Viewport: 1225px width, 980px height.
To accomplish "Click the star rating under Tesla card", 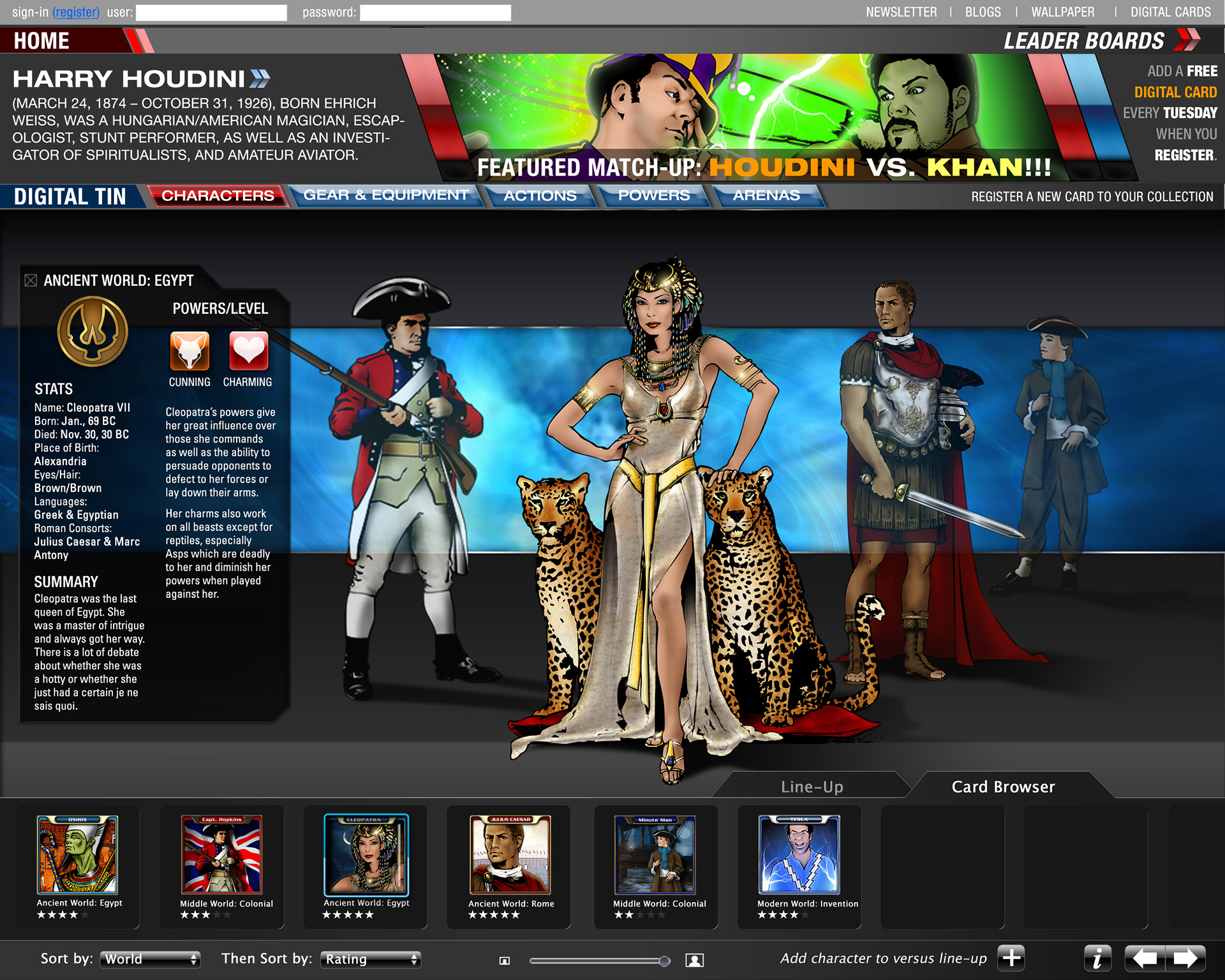I will pyautogui.click(x=783, y=915).
